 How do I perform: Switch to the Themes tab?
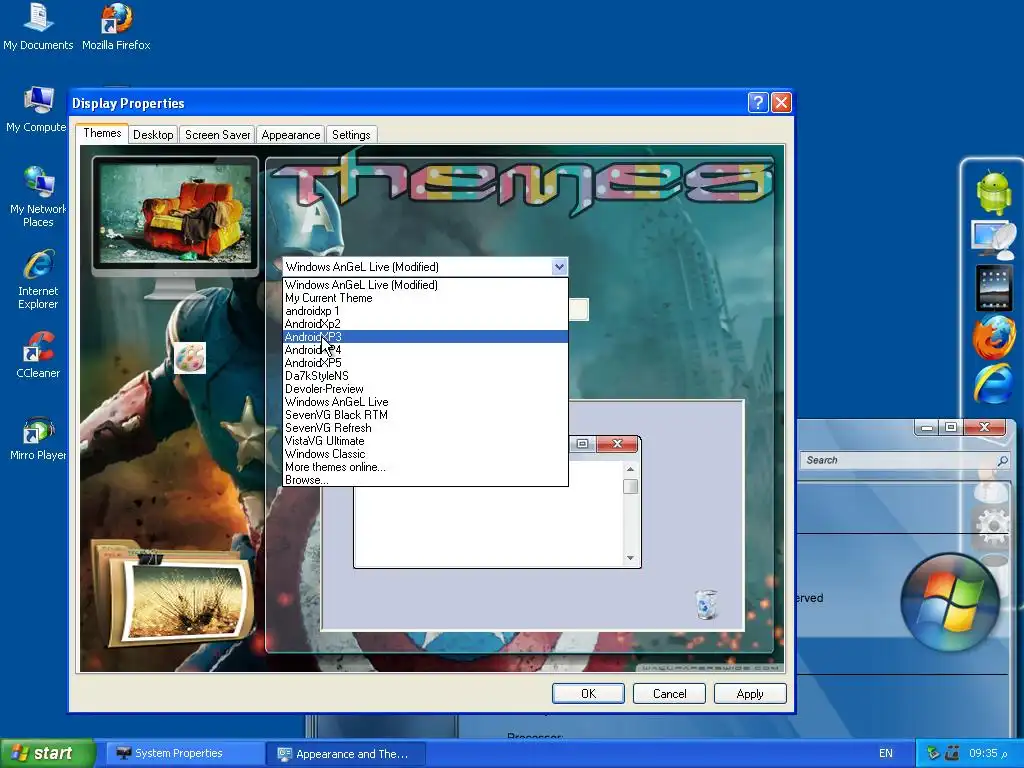coord(102,133)
